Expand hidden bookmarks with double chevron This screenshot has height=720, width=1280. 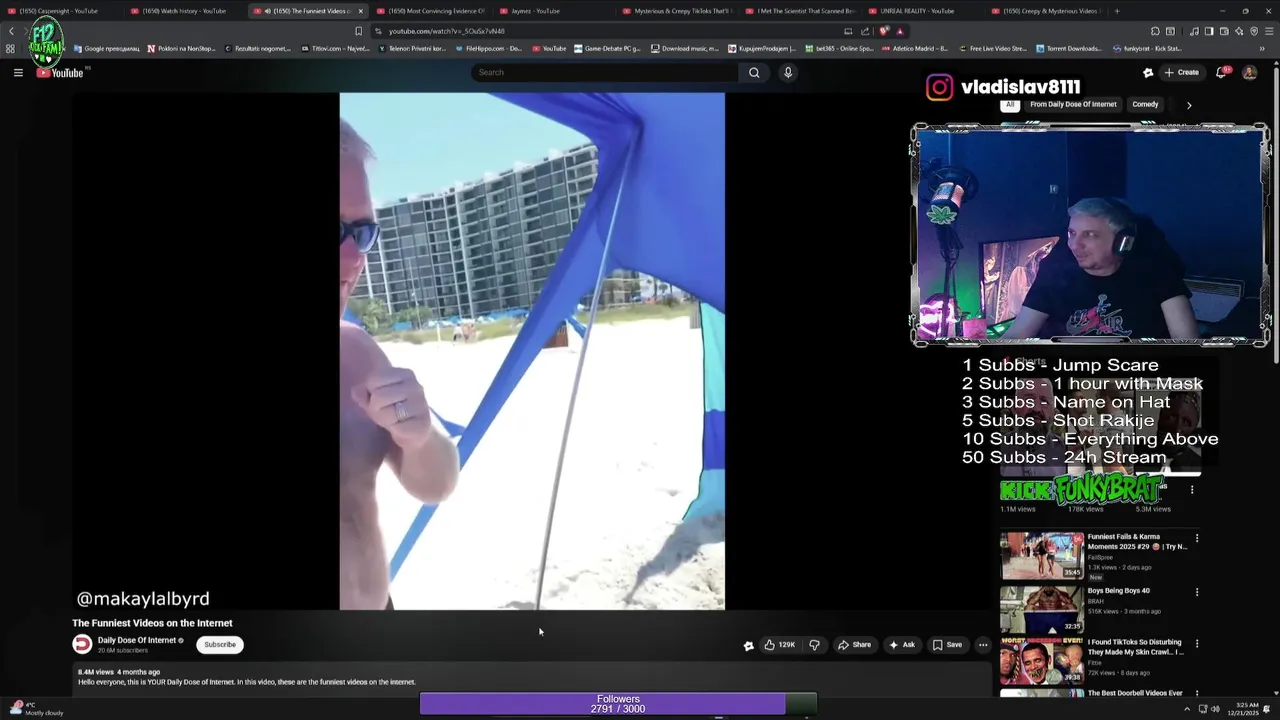click(1260, 48)
